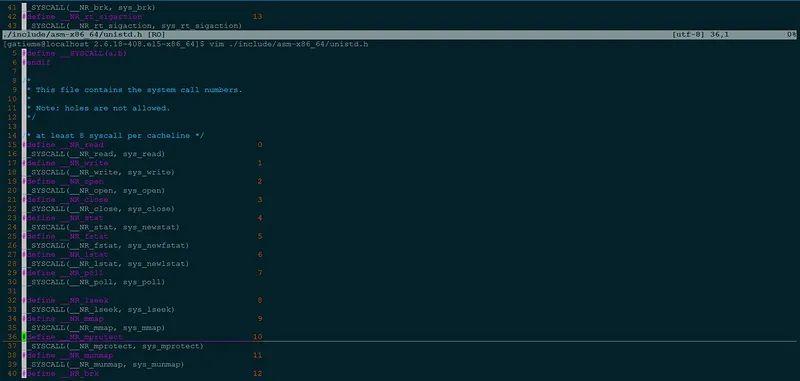Click the comment 'This file contains the system call numbers.'
The image size is (800, 381).
(139, 90)
